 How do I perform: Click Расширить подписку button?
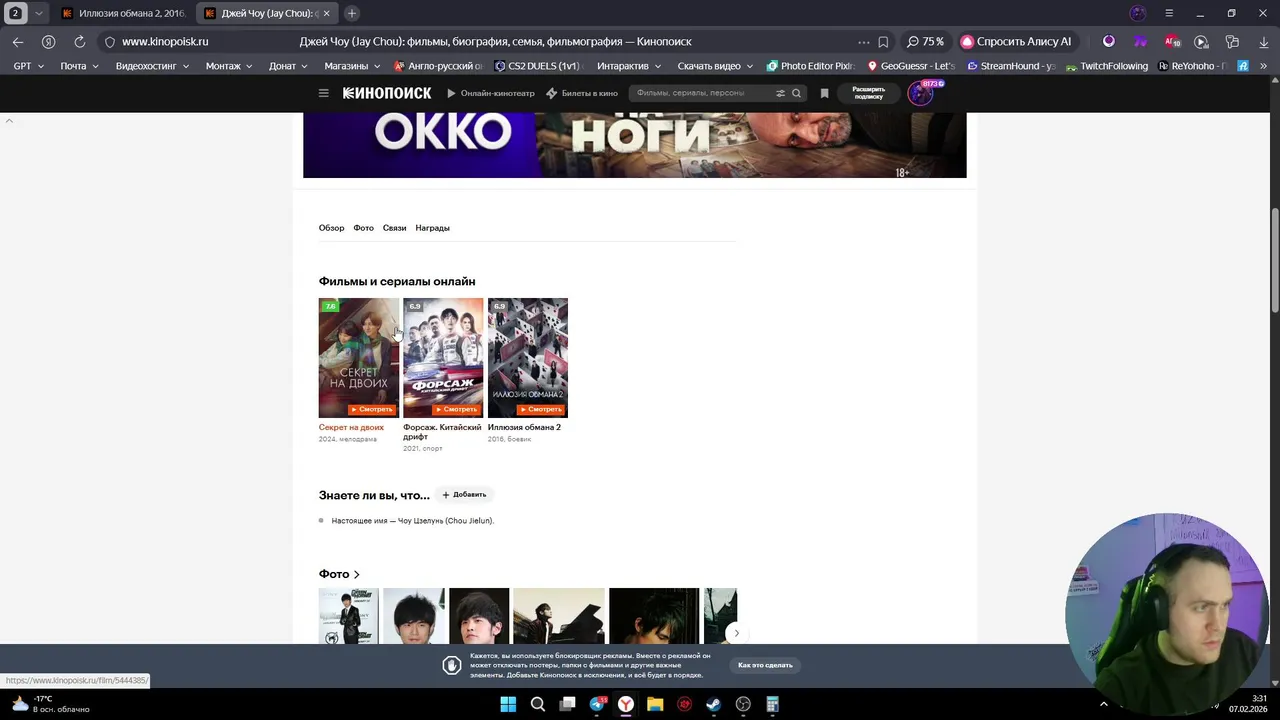tap(869, 93)
